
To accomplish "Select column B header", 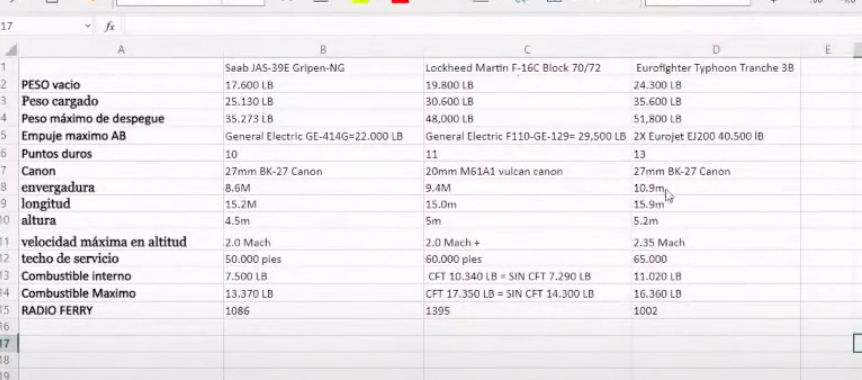I will click(x=323, y=50).
